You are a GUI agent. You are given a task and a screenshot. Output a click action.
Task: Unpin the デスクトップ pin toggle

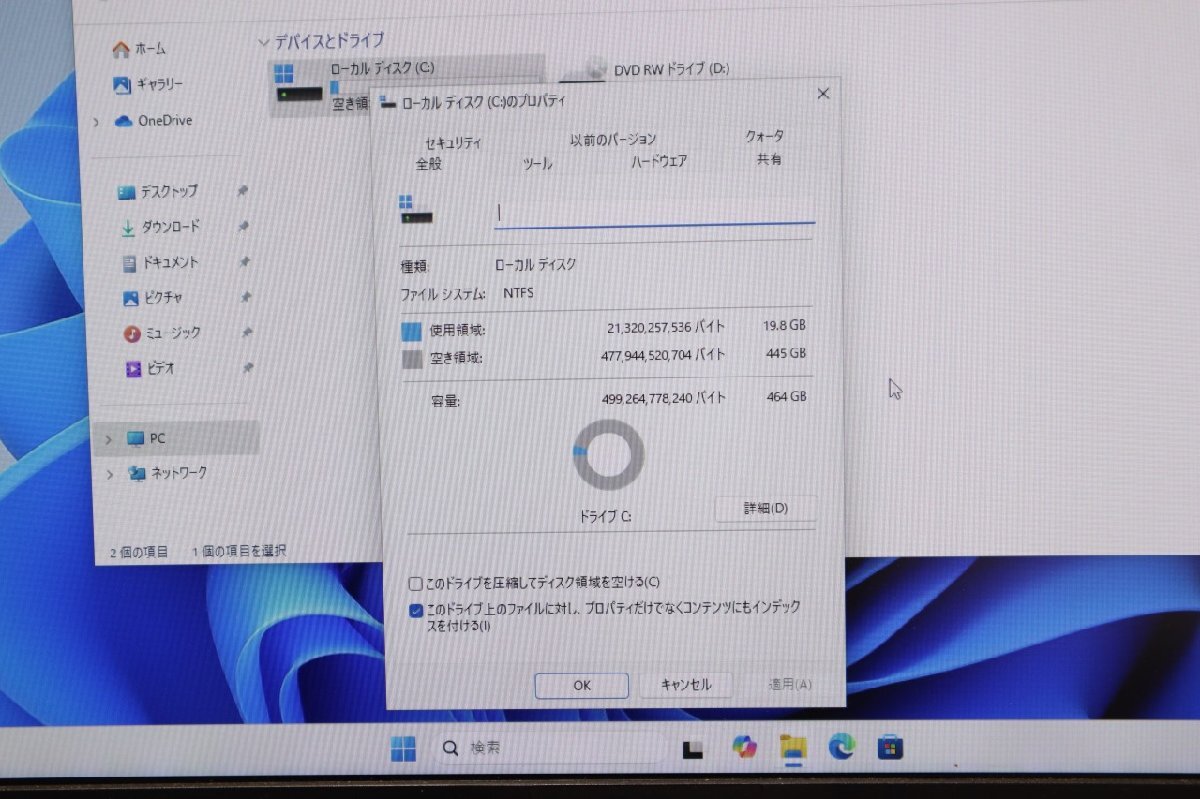[243, 191]
